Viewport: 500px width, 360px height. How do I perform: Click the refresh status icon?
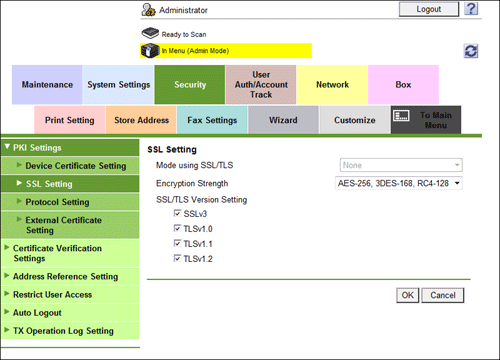pos(471,51)
